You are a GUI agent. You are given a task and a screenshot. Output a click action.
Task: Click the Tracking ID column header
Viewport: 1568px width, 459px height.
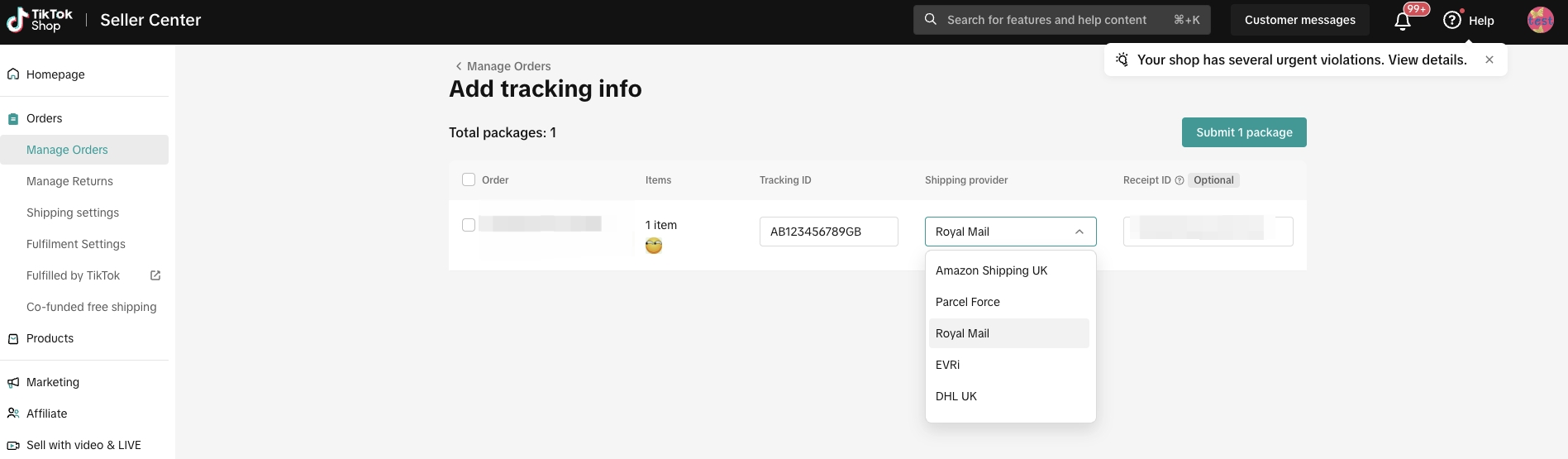click(x=785, y=180)
